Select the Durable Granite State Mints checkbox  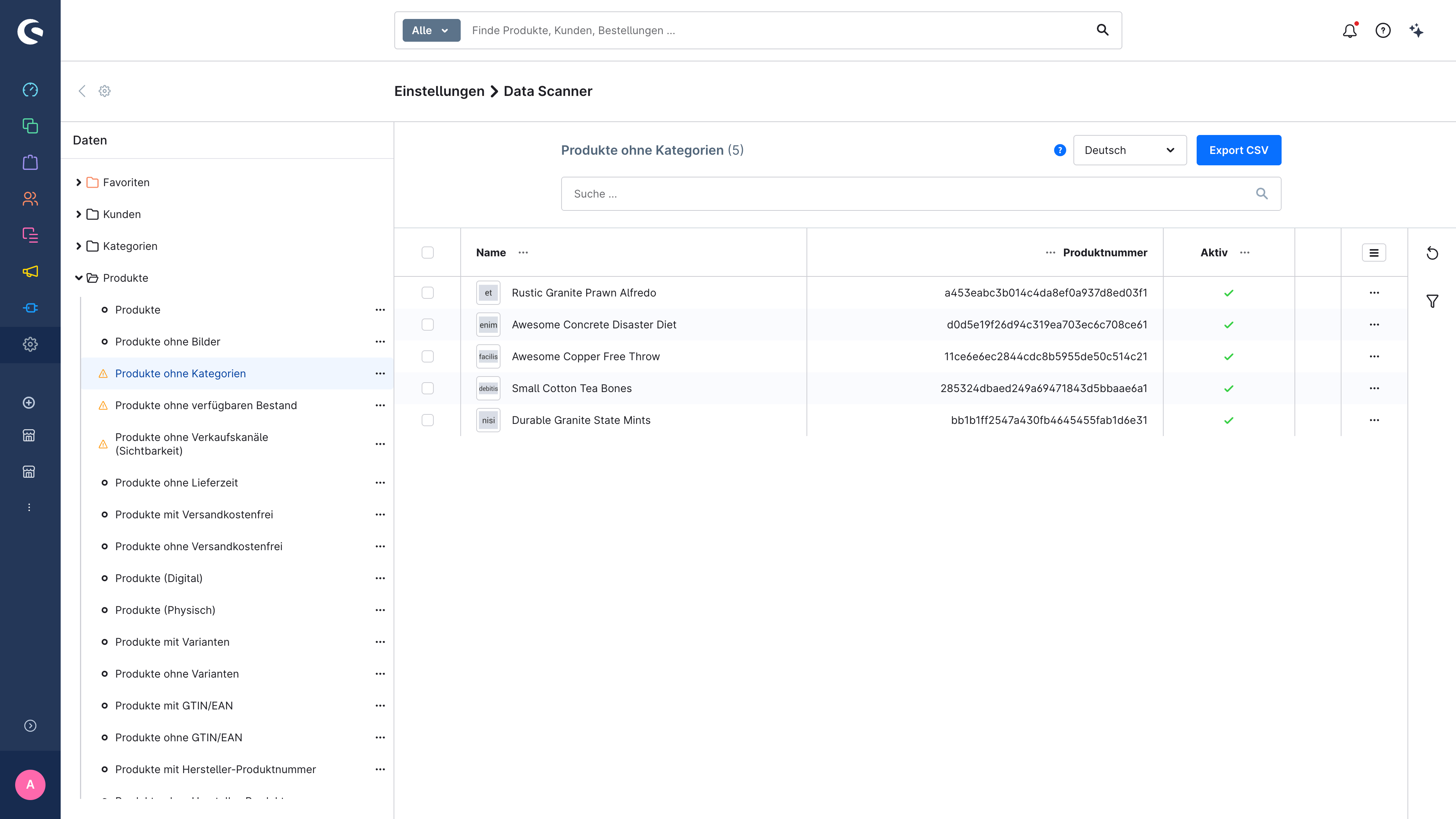(x=428, y=420)
